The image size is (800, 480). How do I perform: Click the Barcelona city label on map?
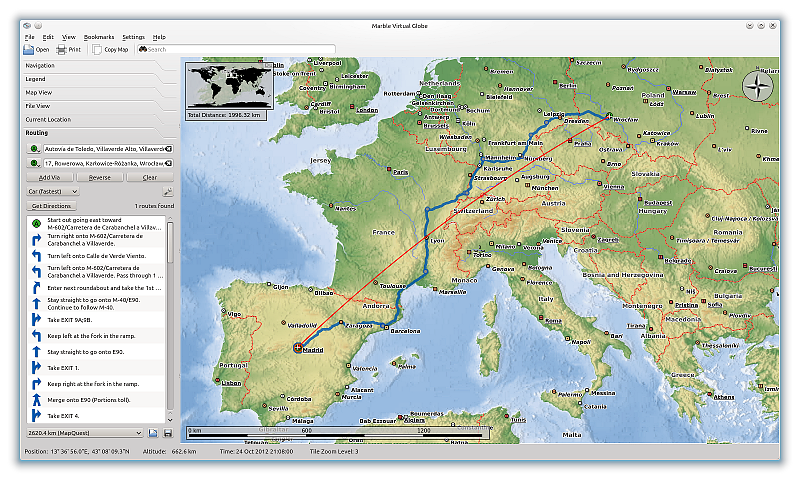(405, 331)
